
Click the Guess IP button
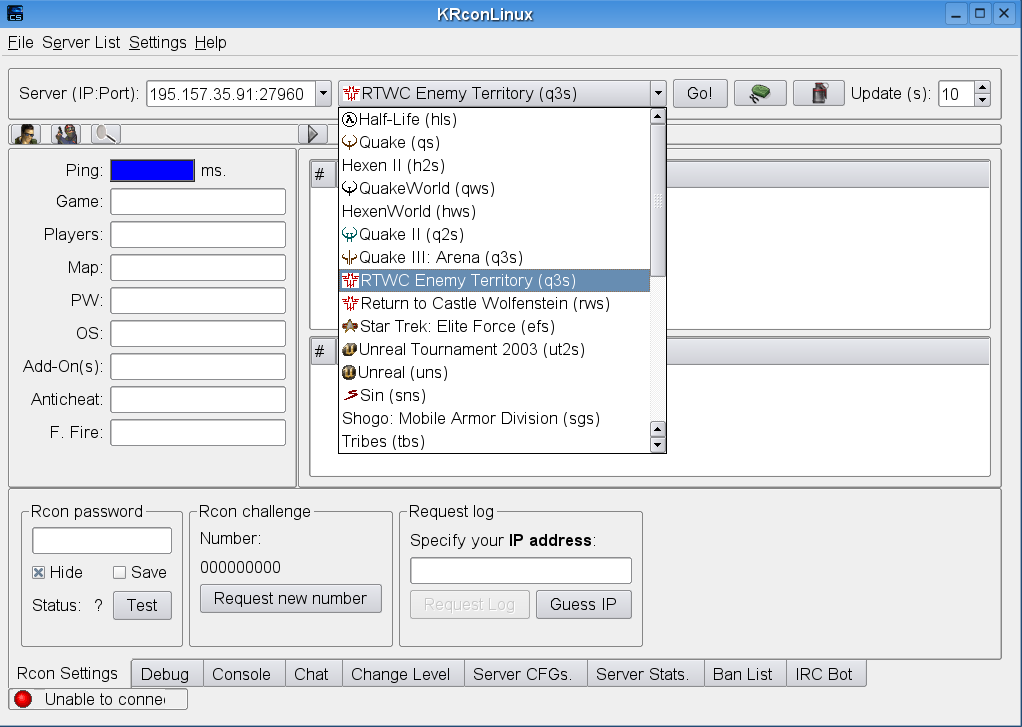pos(583,604)
